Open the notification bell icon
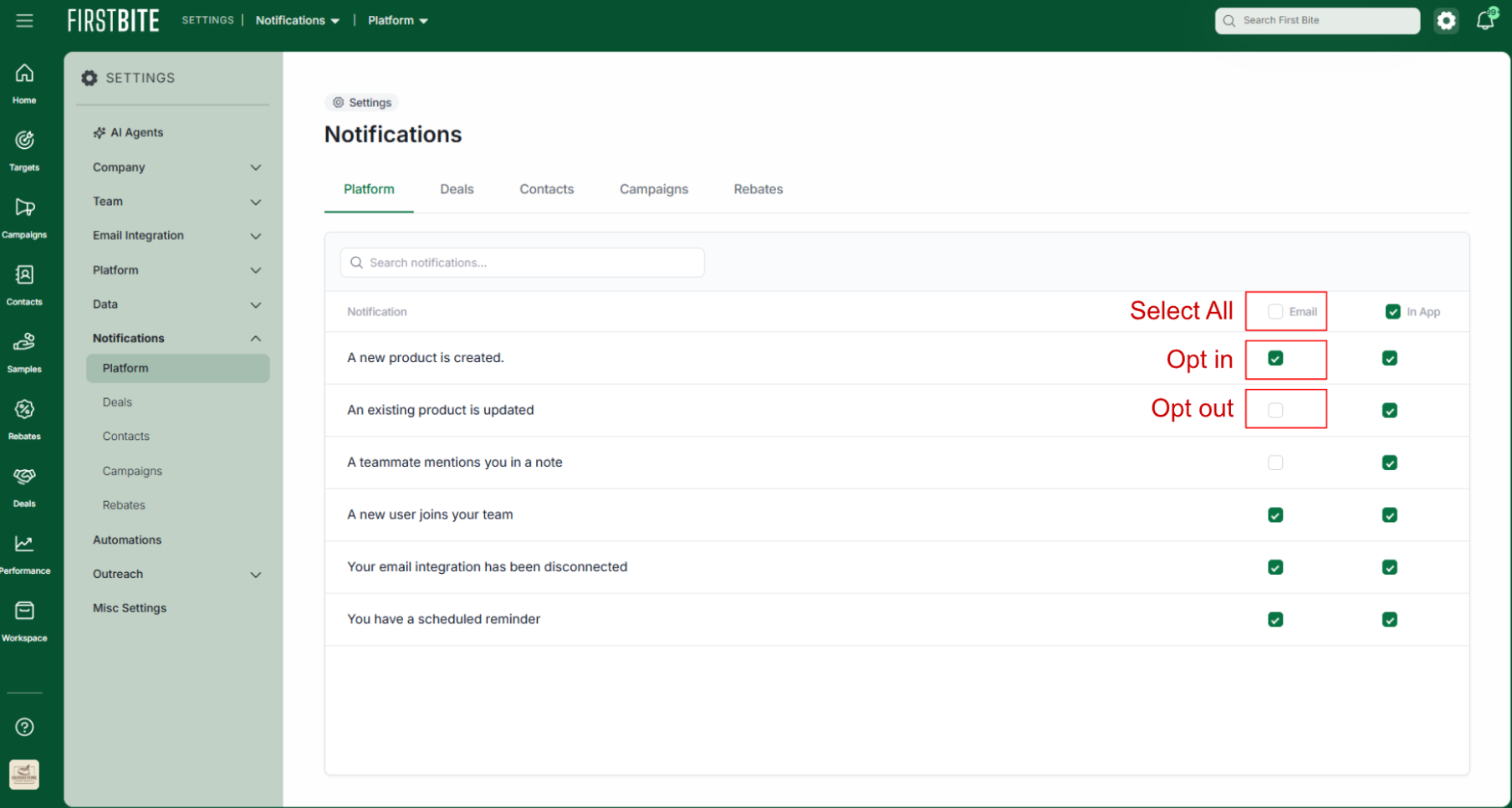The image size is (1512, 808). click(1486, 20)
